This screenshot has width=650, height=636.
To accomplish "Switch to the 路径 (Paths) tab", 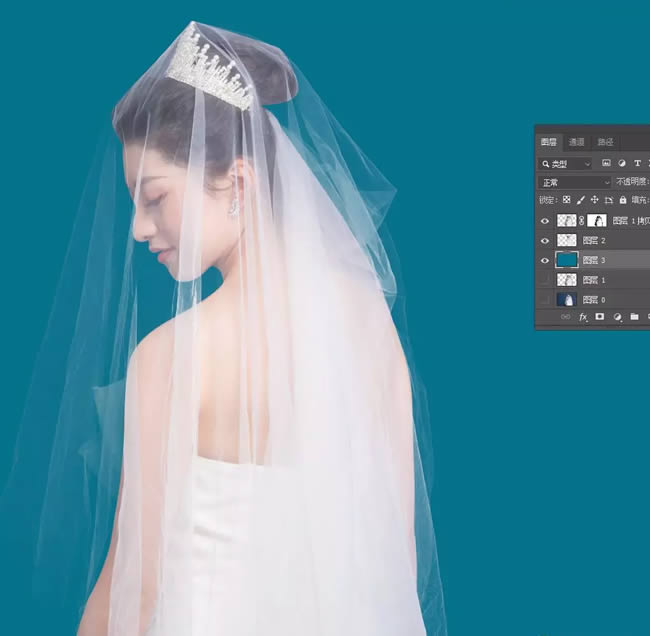I will tap(605, 142).
